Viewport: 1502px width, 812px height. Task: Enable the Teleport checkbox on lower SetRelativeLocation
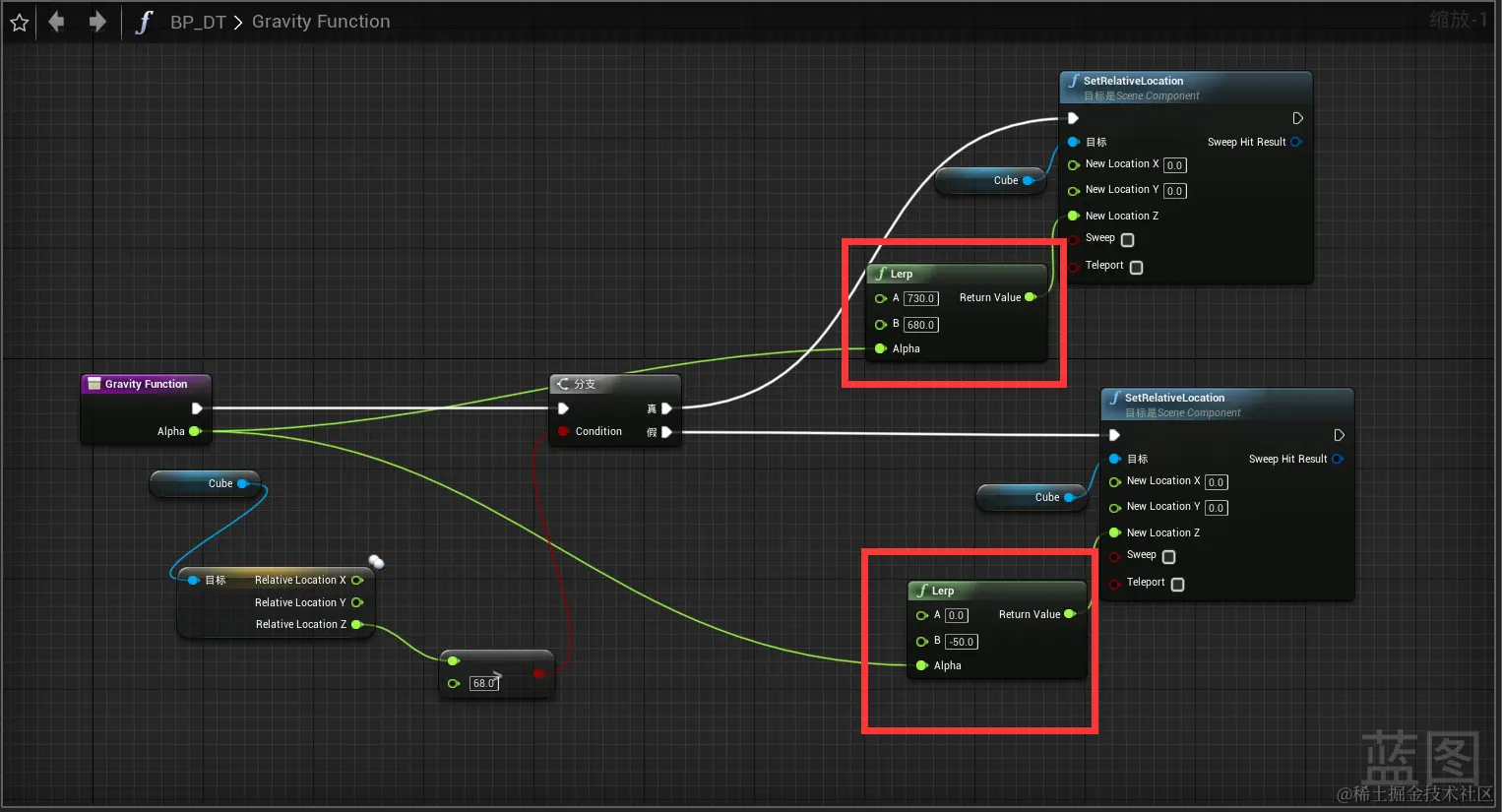pyautogui.click(x=1178, y=585)
